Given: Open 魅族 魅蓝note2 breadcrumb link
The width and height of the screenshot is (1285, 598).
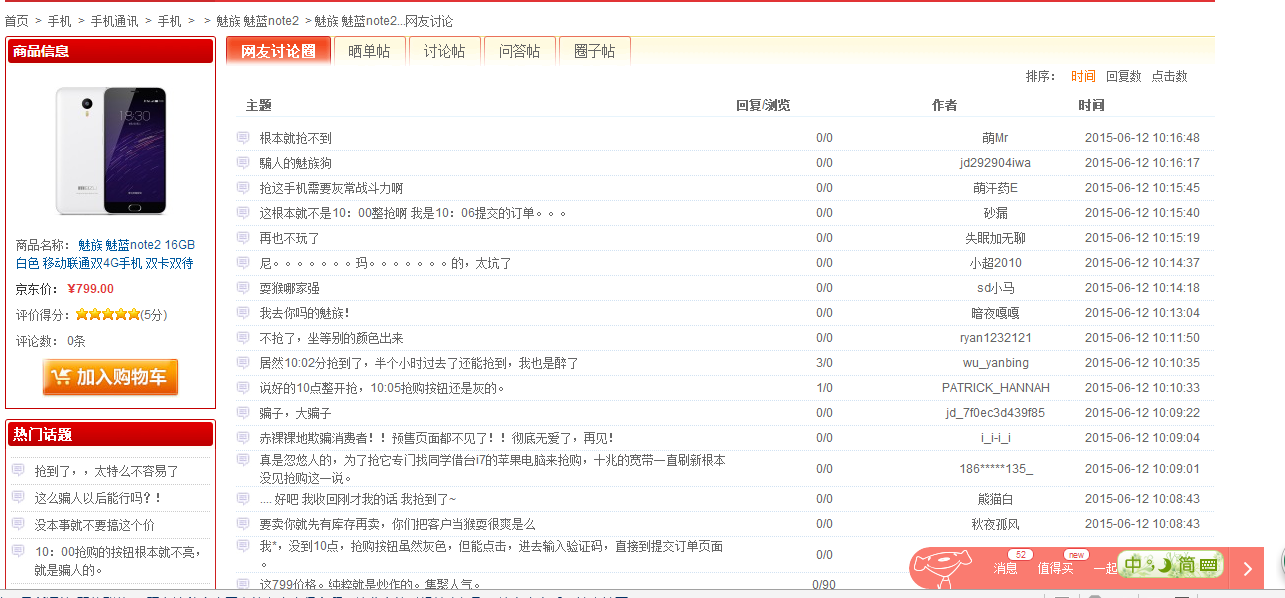Looking at the screenshot, I should 257,21.
